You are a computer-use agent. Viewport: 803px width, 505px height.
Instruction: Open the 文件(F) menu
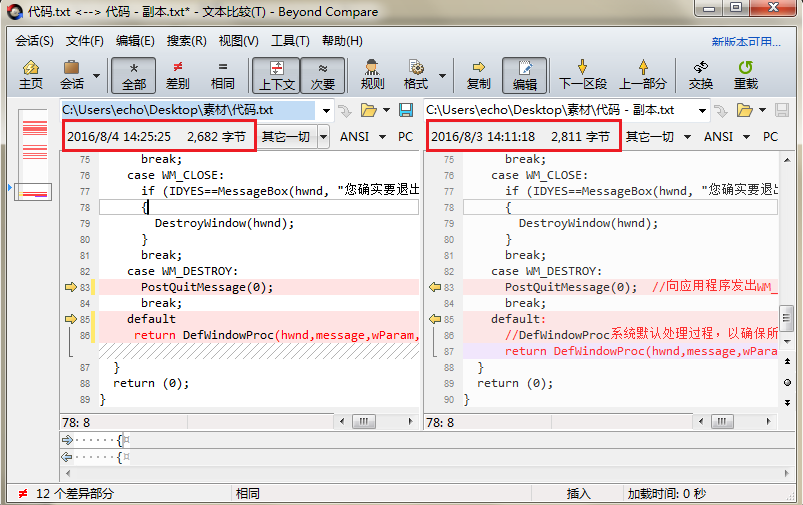pos(84,41)
